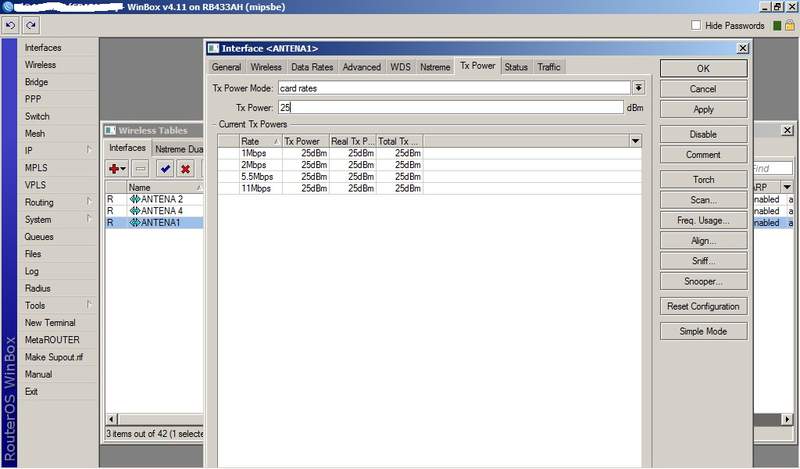Open PPP in the sidebar menu
This screenshot has width=800, height=469.
coord(33,99)
